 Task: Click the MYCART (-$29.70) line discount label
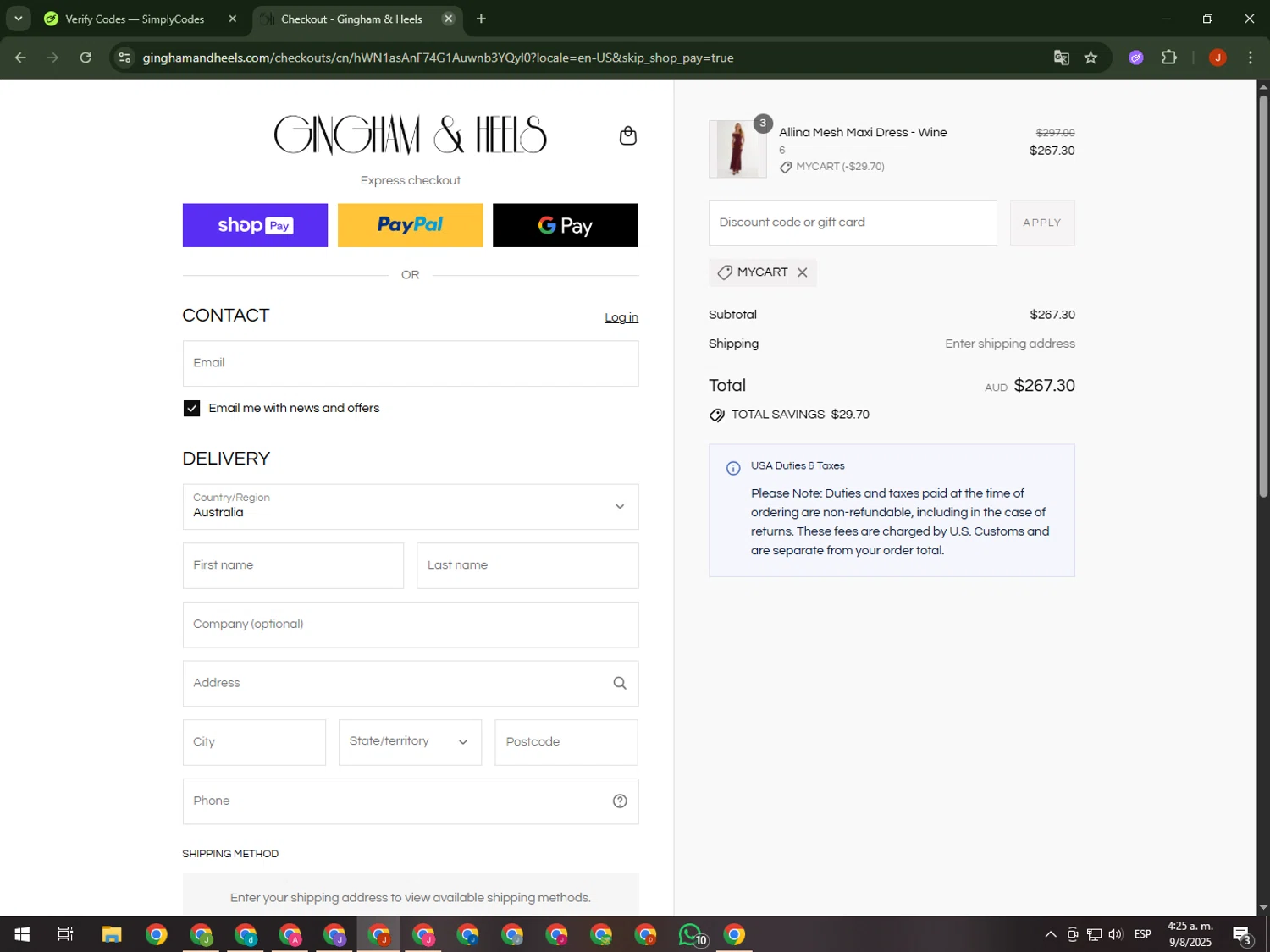tap(840, 167)
